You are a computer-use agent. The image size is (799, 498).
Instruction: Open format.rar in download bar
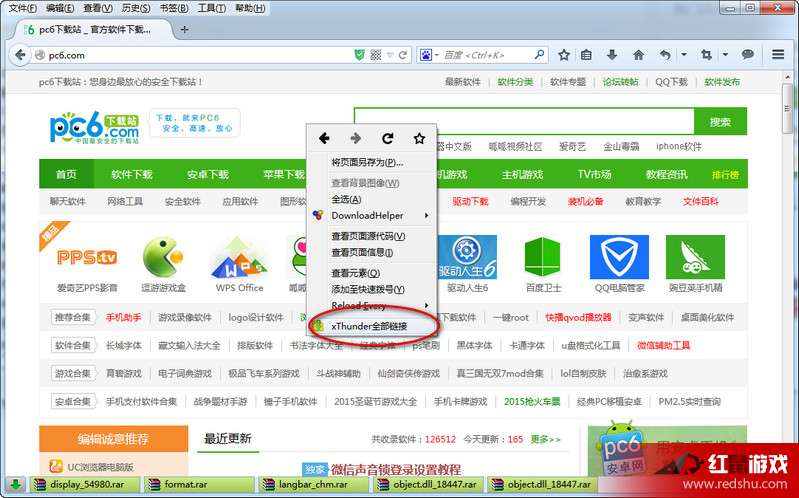click(x=199, y=484)
